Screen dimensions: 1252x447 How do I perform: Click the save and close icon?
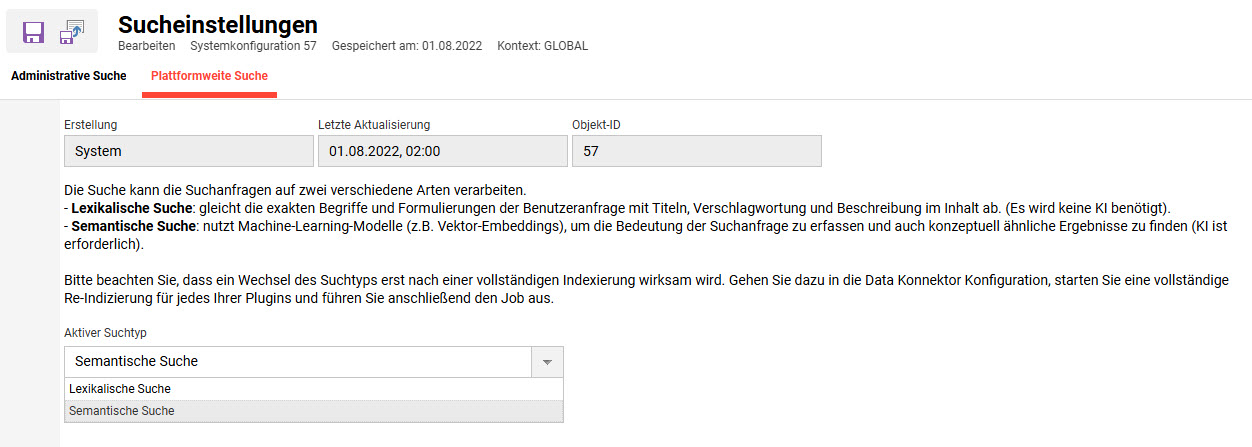click(73, 32)
